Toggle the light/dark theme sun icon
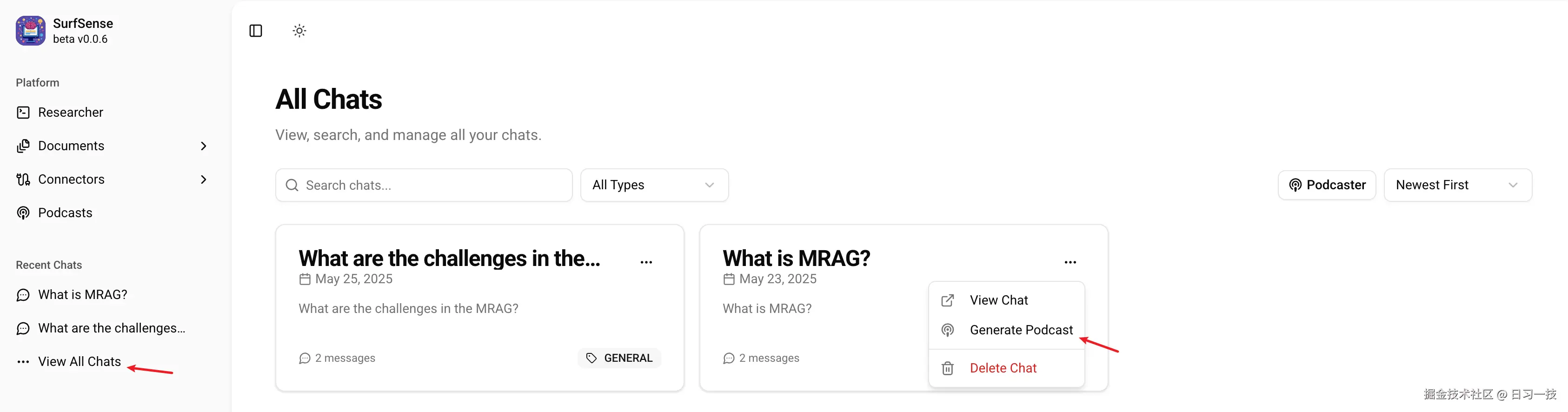Image resolution: width=1568 pixels, height=412 pixels. click(299, 30)
